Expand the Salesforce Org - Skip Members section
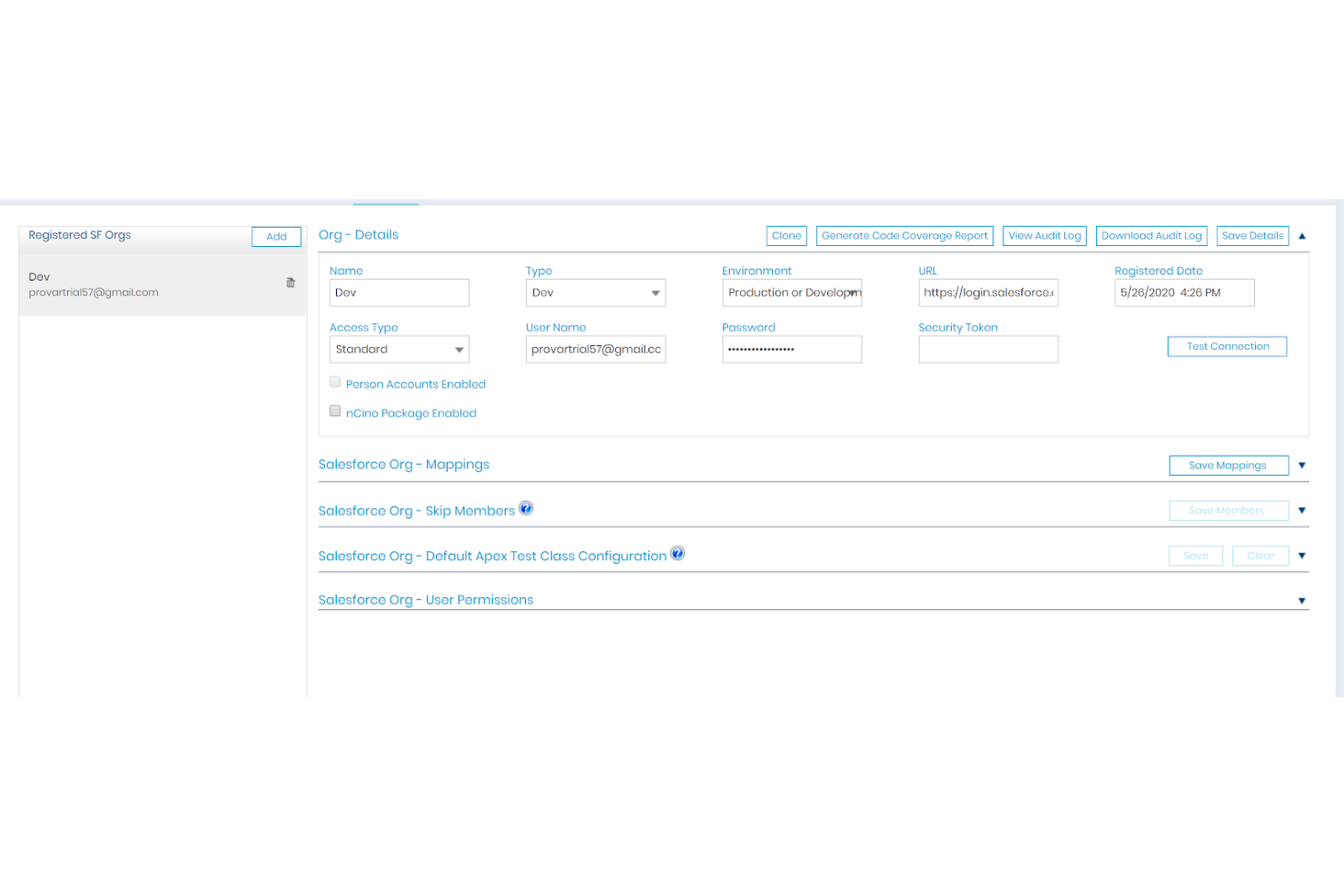The image size is (1344, 896). click(x=1302, y=510)
